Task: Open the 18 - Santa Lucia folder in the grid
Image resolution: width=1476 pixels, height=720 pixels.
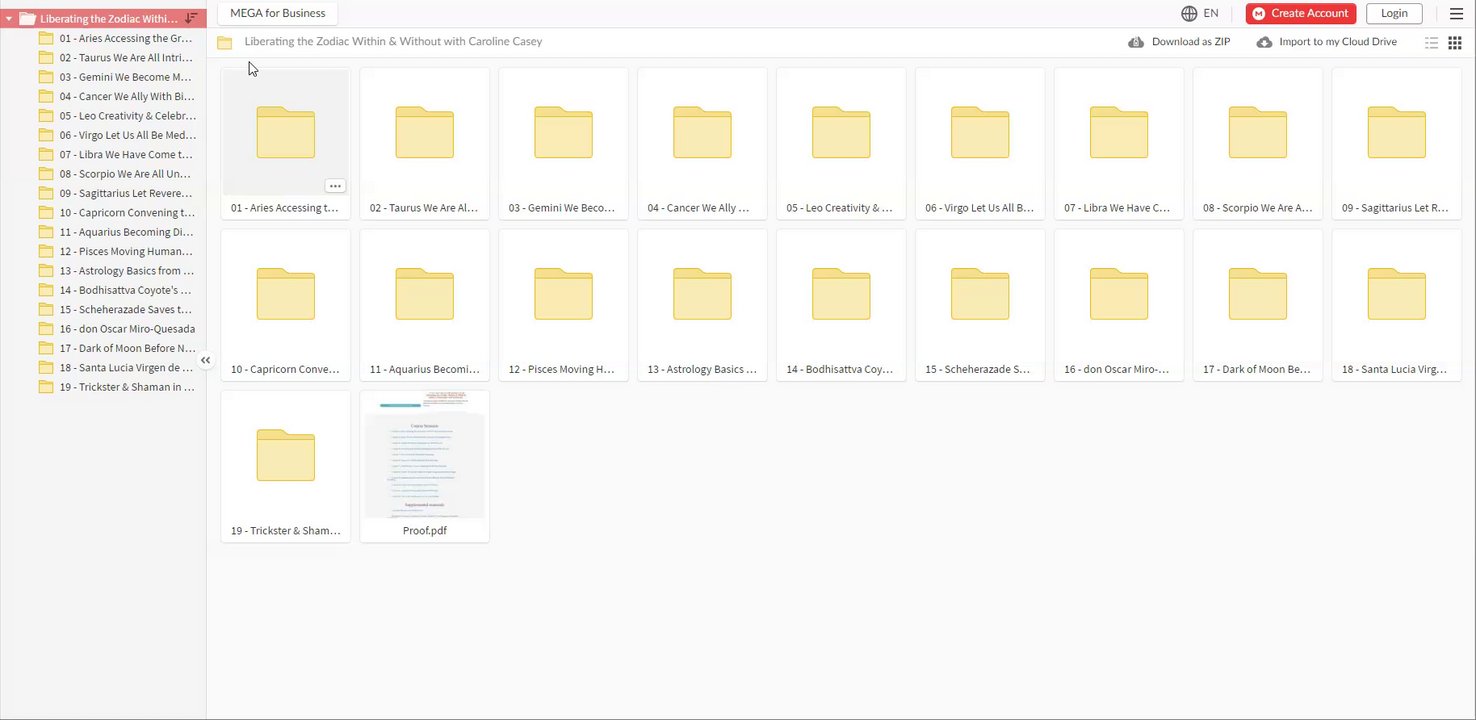Action: point(1397,305)
